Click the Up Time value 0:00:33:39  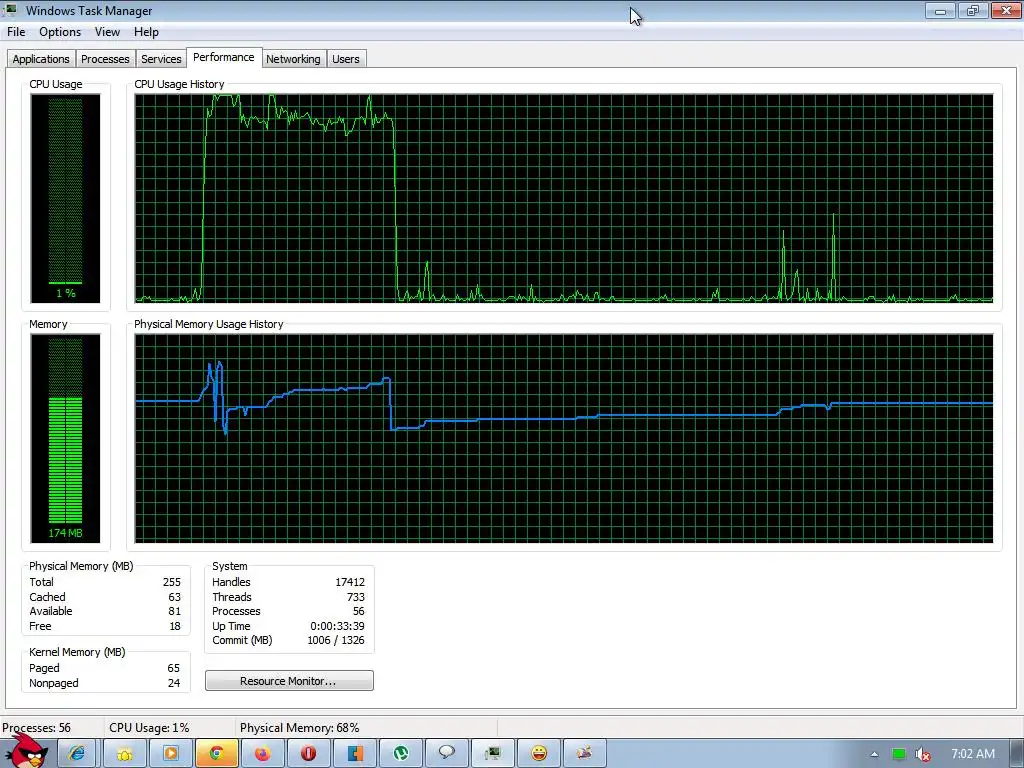[x=338, y=626]
